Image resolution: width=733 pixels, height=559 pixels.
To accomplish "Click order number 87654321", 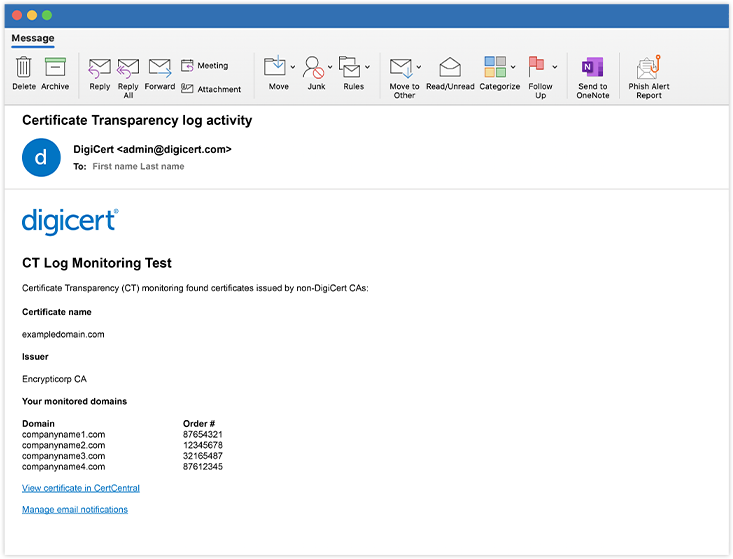I will (x=203, y=435).
